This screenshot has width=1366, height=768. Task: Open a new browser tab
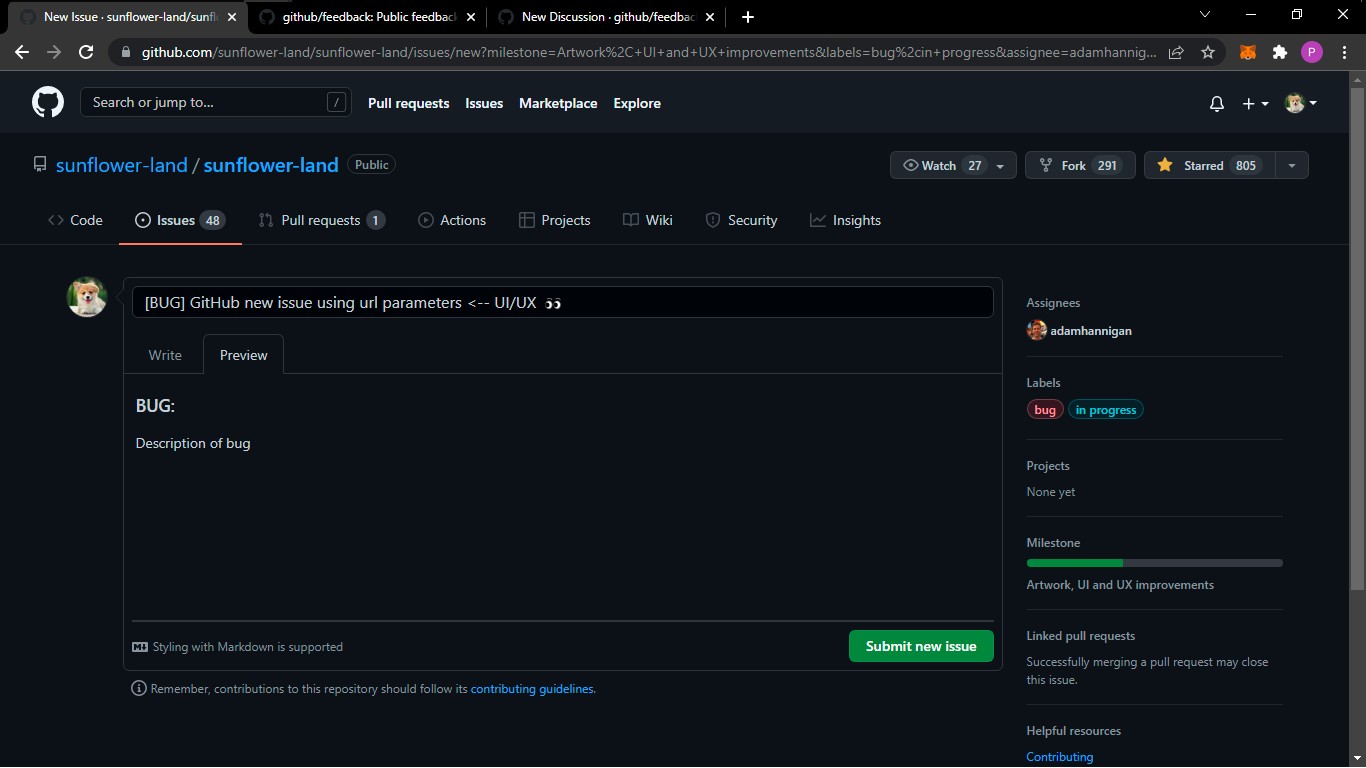pyautogui.click(x=748, y=17)
